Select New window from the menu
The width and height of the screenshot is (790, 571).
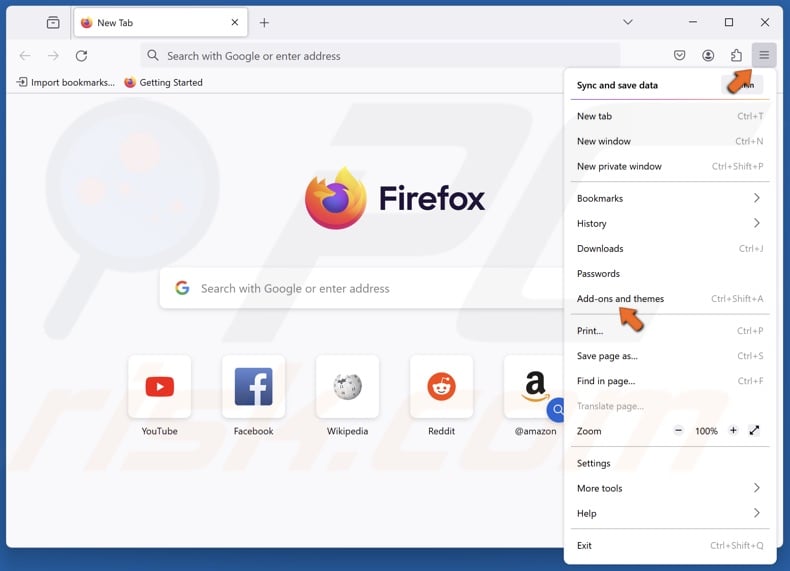click(670, 141)
